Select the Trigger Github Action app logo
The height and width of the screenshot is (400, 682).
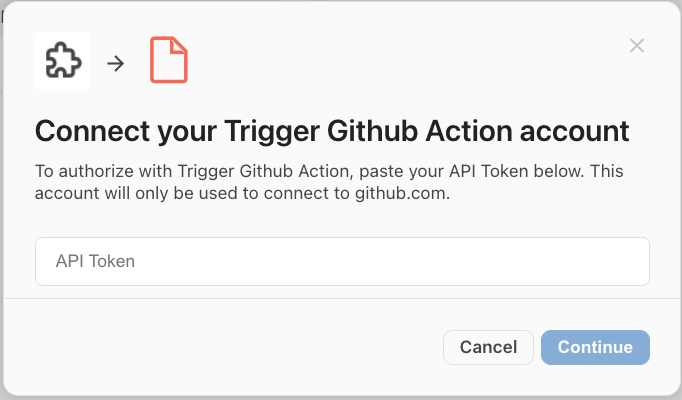click(x=63, y=61)
